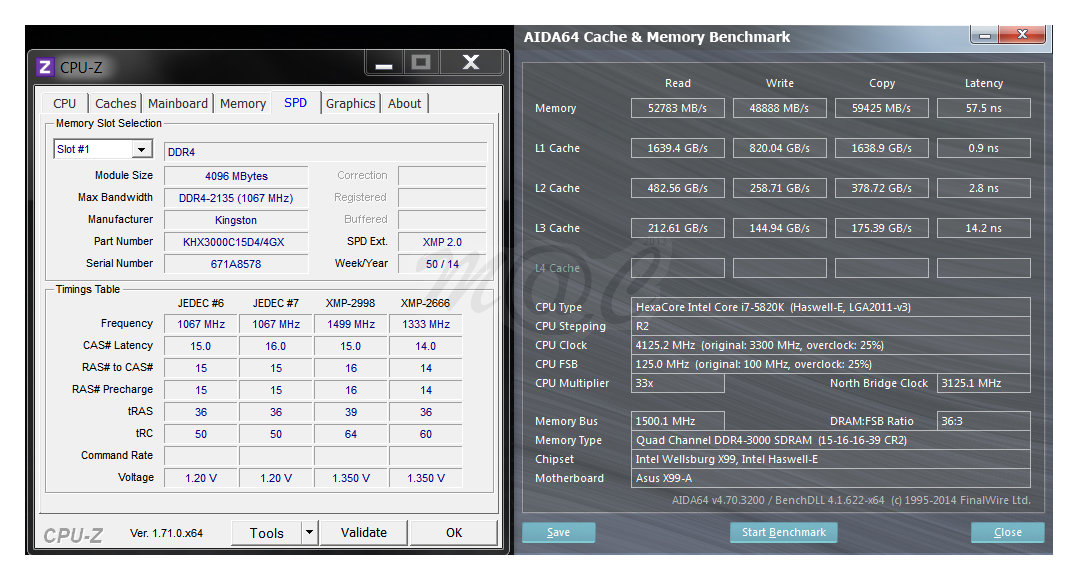Expand the Tools dropdown arrow in CPU-Z

(x=309, y=533)
